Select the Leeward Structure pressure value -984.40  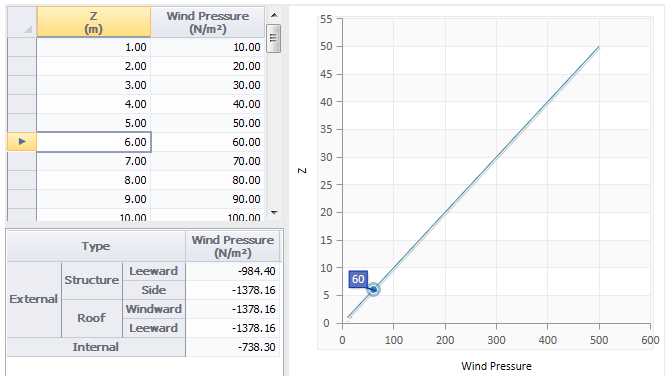233,271
